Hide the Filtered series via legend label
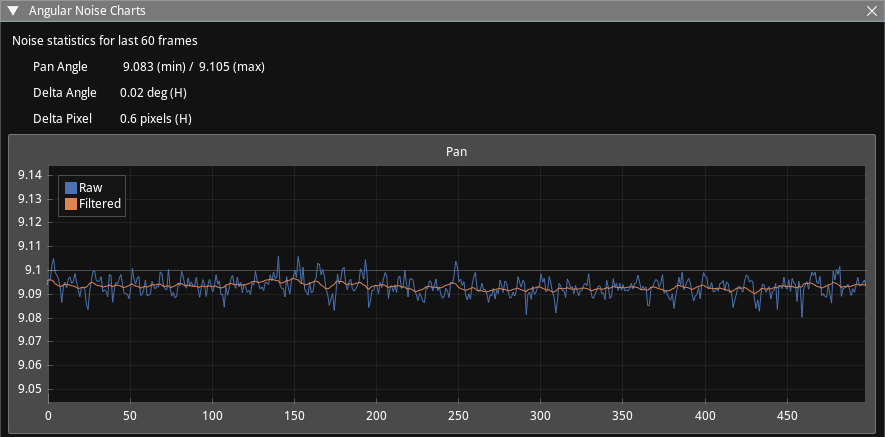The width and height of the screenshot is (885, 437). point(100,204)
